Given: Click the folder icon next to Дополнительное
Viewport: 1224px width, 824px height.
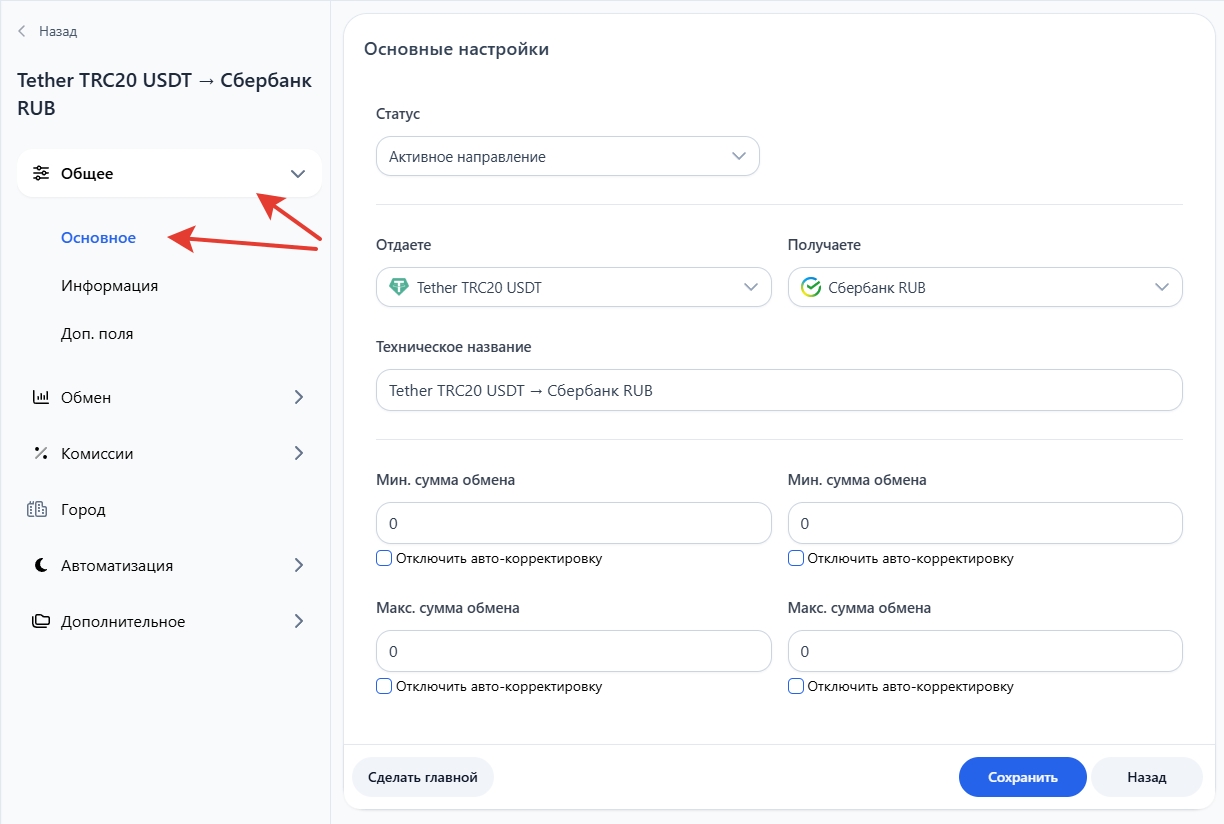Looking at the screenshot, I should pyautogui.click(x=41, y=621).
